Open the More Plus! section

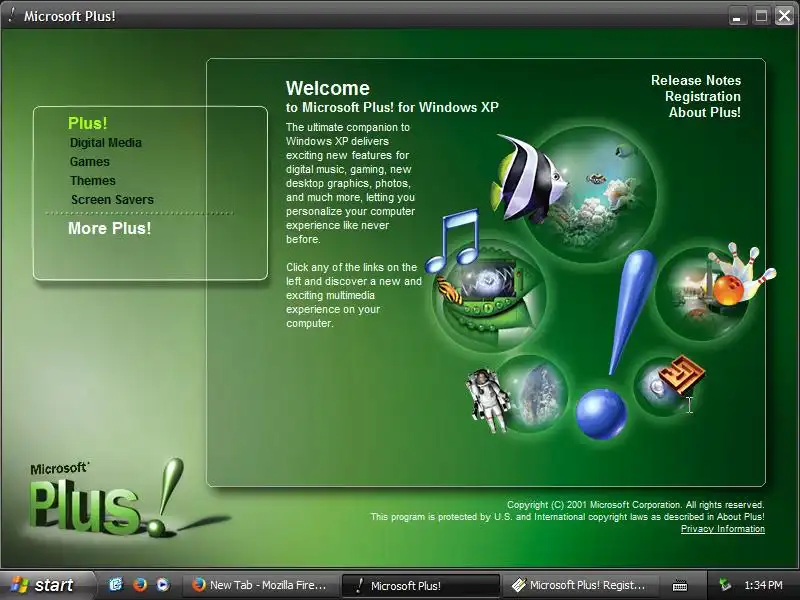(x=110, y=228)
